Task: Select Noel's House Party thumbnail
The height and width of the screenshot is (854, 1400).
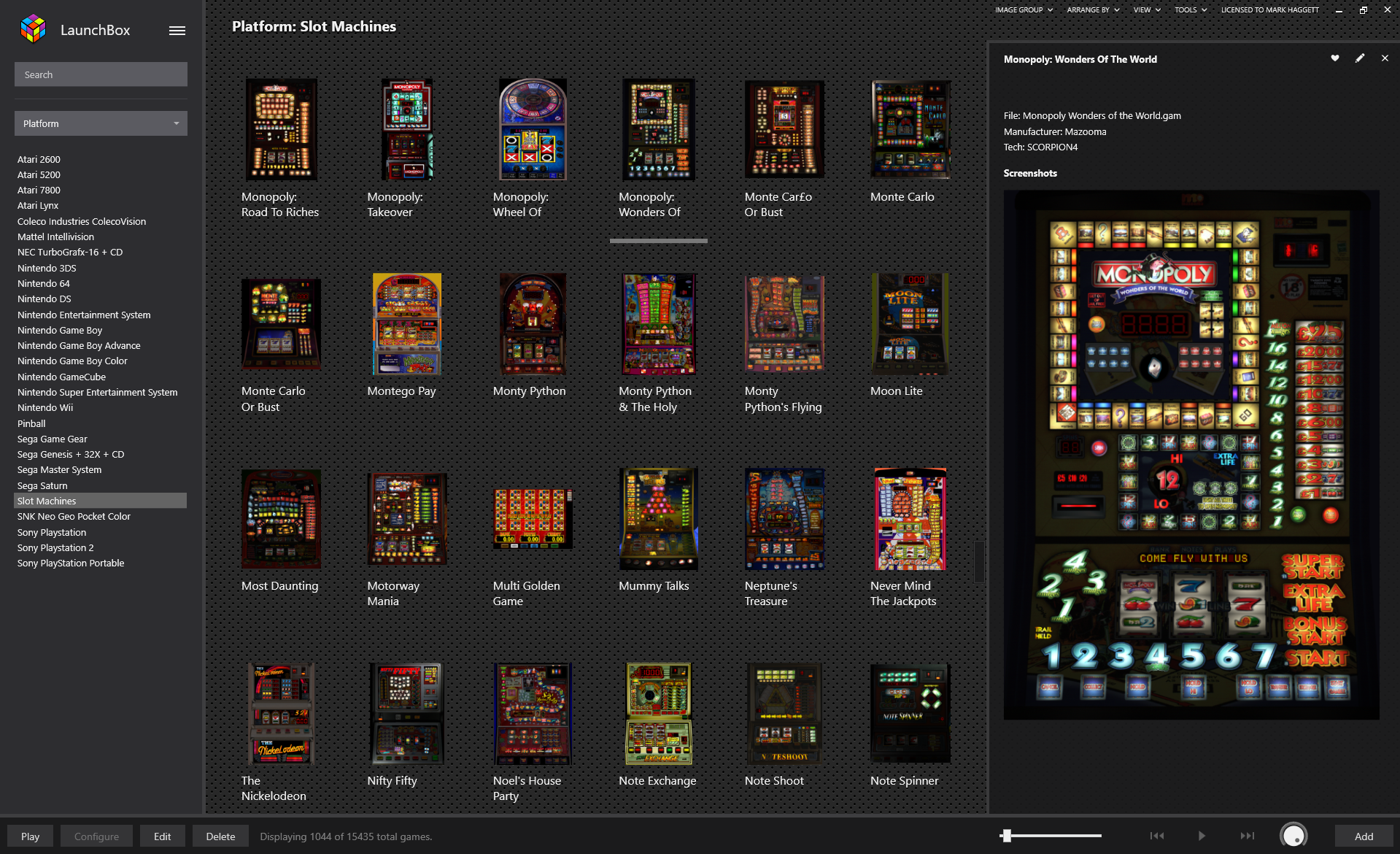Action: pyautogui.click(x=533, y=714)
